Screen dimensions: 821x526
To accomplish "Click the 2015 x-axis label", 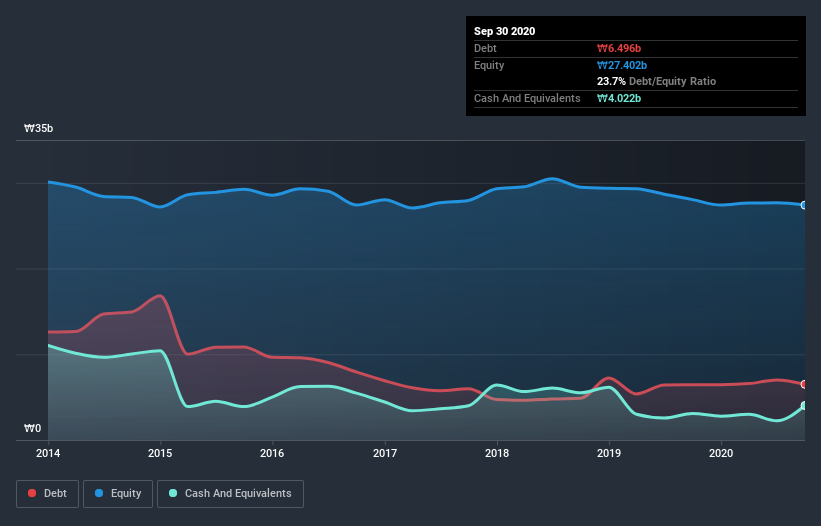I will coord(160,453).
